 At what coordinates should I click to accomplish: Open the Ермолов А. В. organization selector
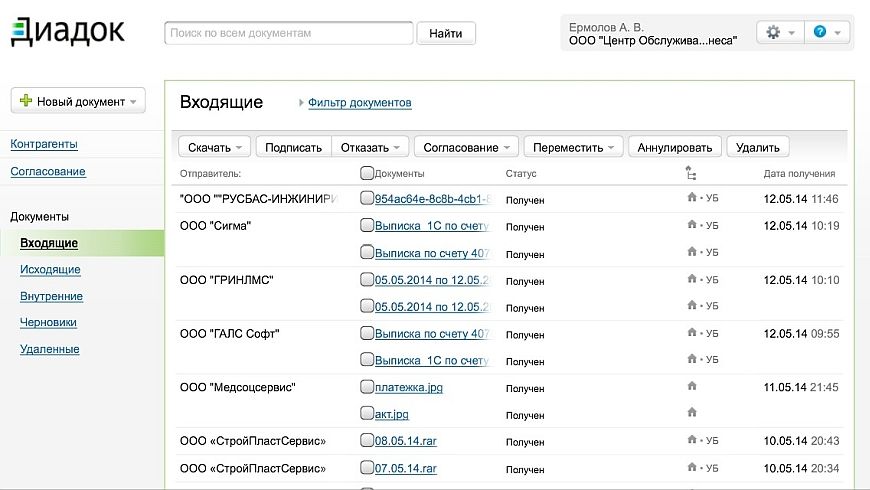(653, 33)
